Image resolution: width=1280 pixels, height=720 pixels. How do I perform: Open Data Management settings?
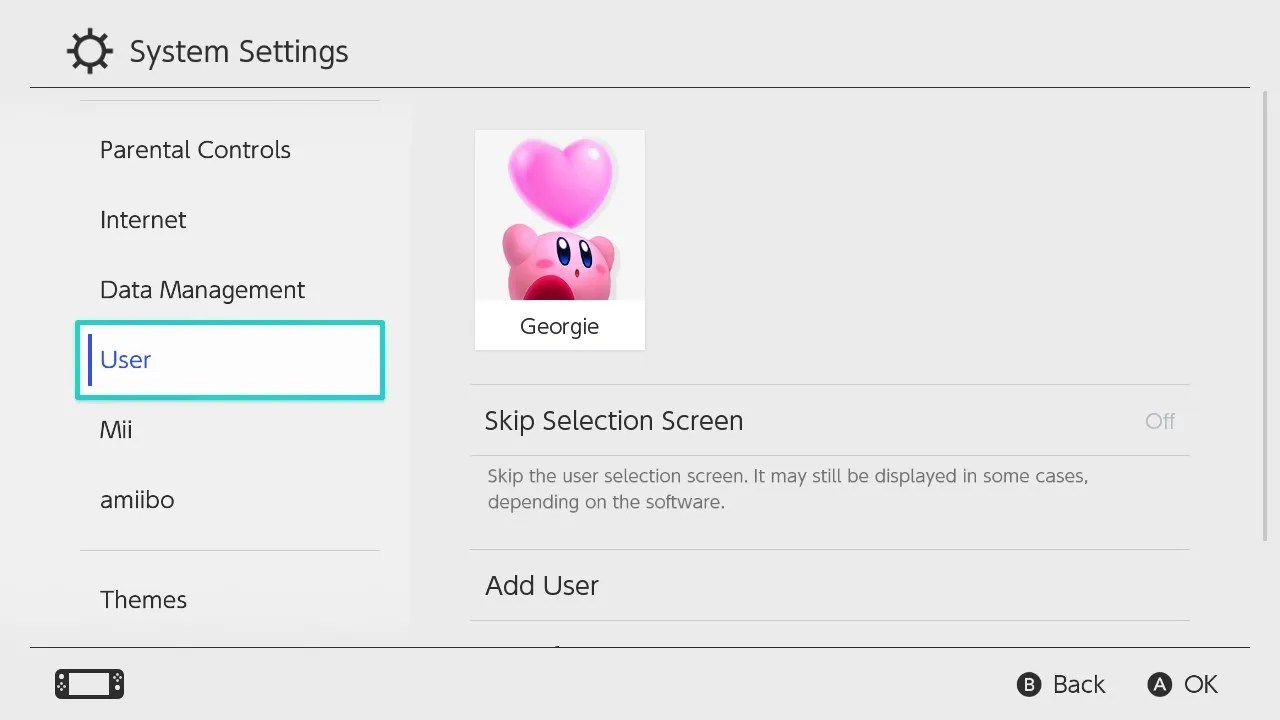[202, 290]
